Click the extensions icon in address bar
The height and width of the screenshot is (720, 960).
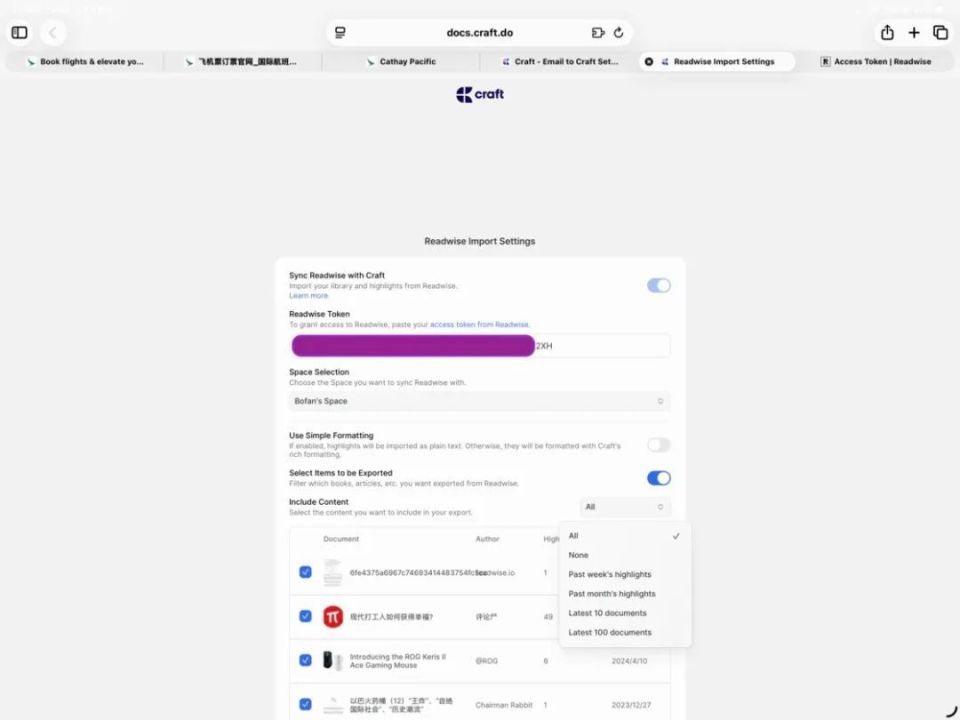[x=598, y=32]
